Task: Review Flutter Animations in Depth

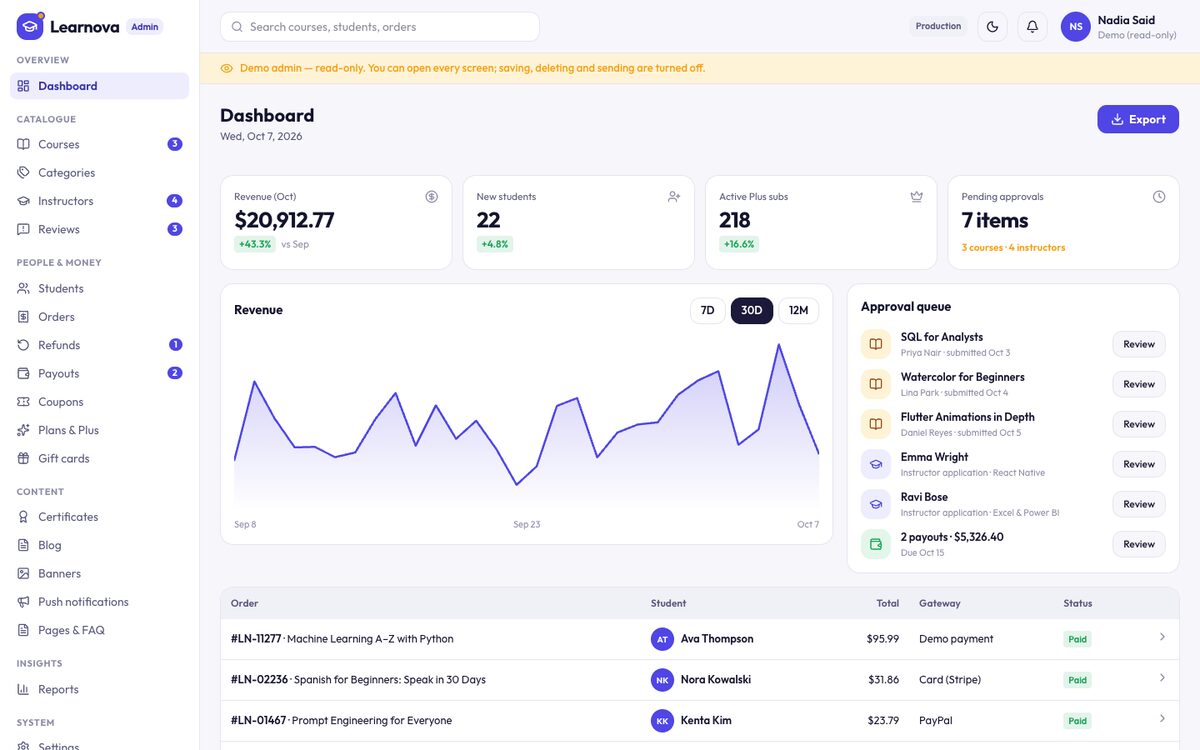Action: [x=1139, y=424]
